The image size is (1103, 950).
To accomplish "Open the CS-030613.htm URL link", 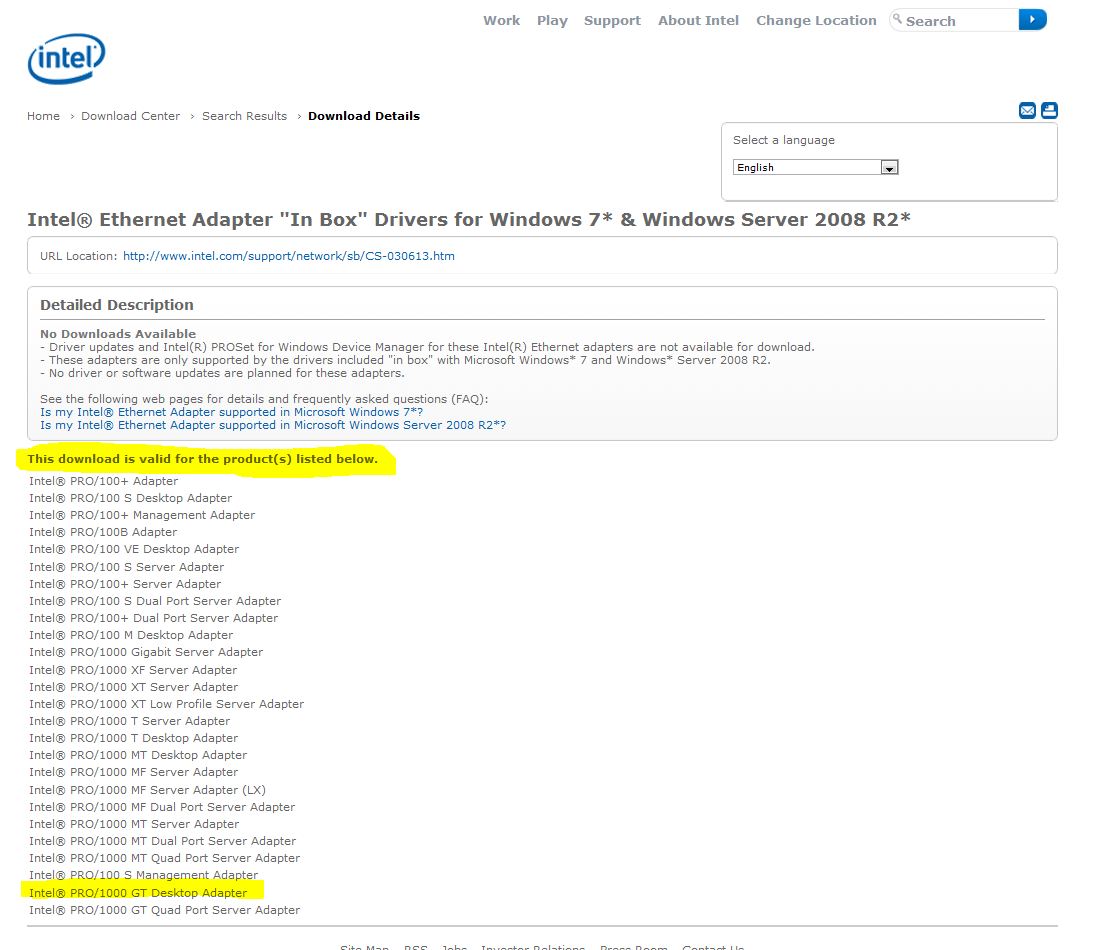I will click(x=288, y=256).
